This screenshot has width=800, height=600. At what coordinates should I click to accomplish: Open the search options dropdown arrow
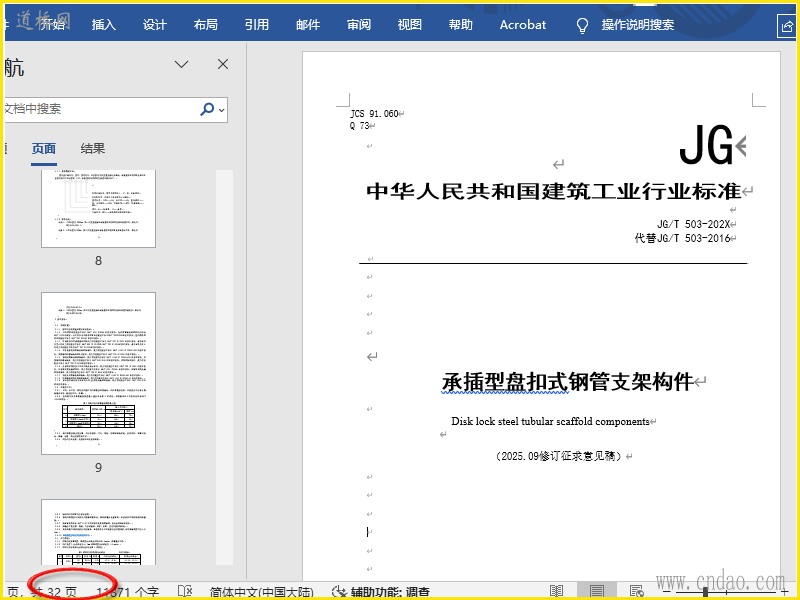222,110
